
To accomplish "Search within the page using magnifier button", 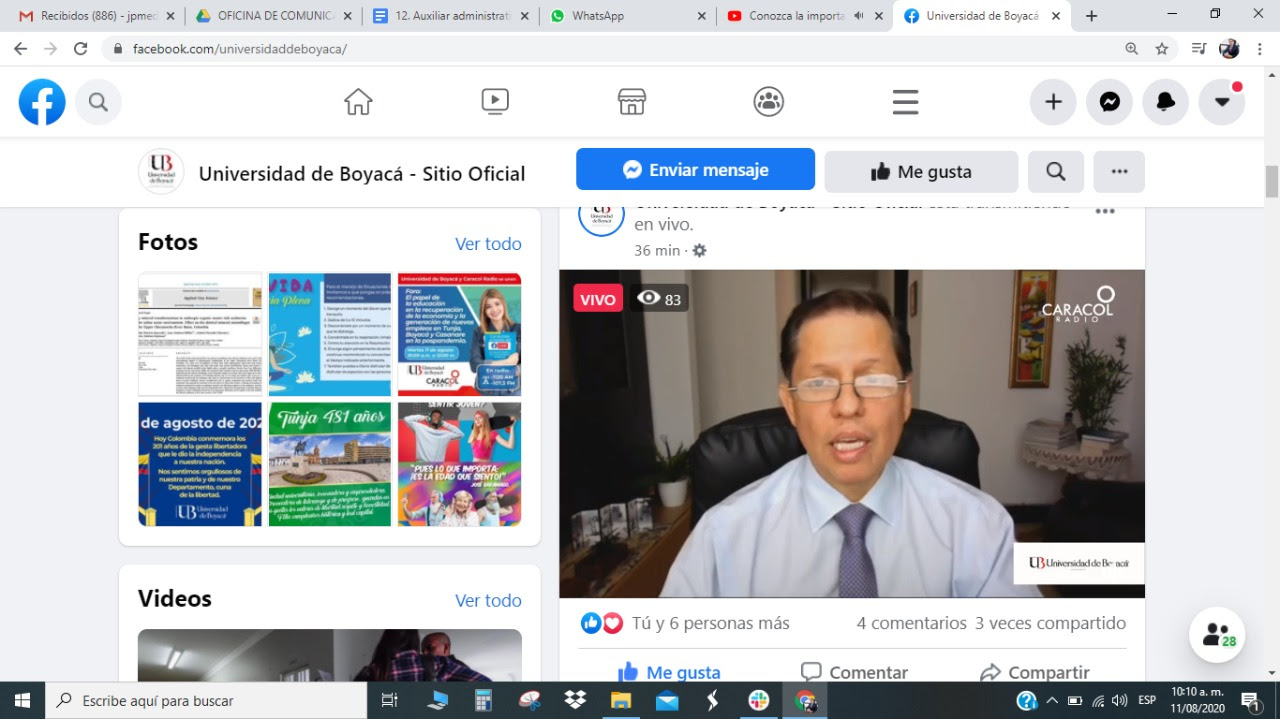I will click(x=1056, y=172).
